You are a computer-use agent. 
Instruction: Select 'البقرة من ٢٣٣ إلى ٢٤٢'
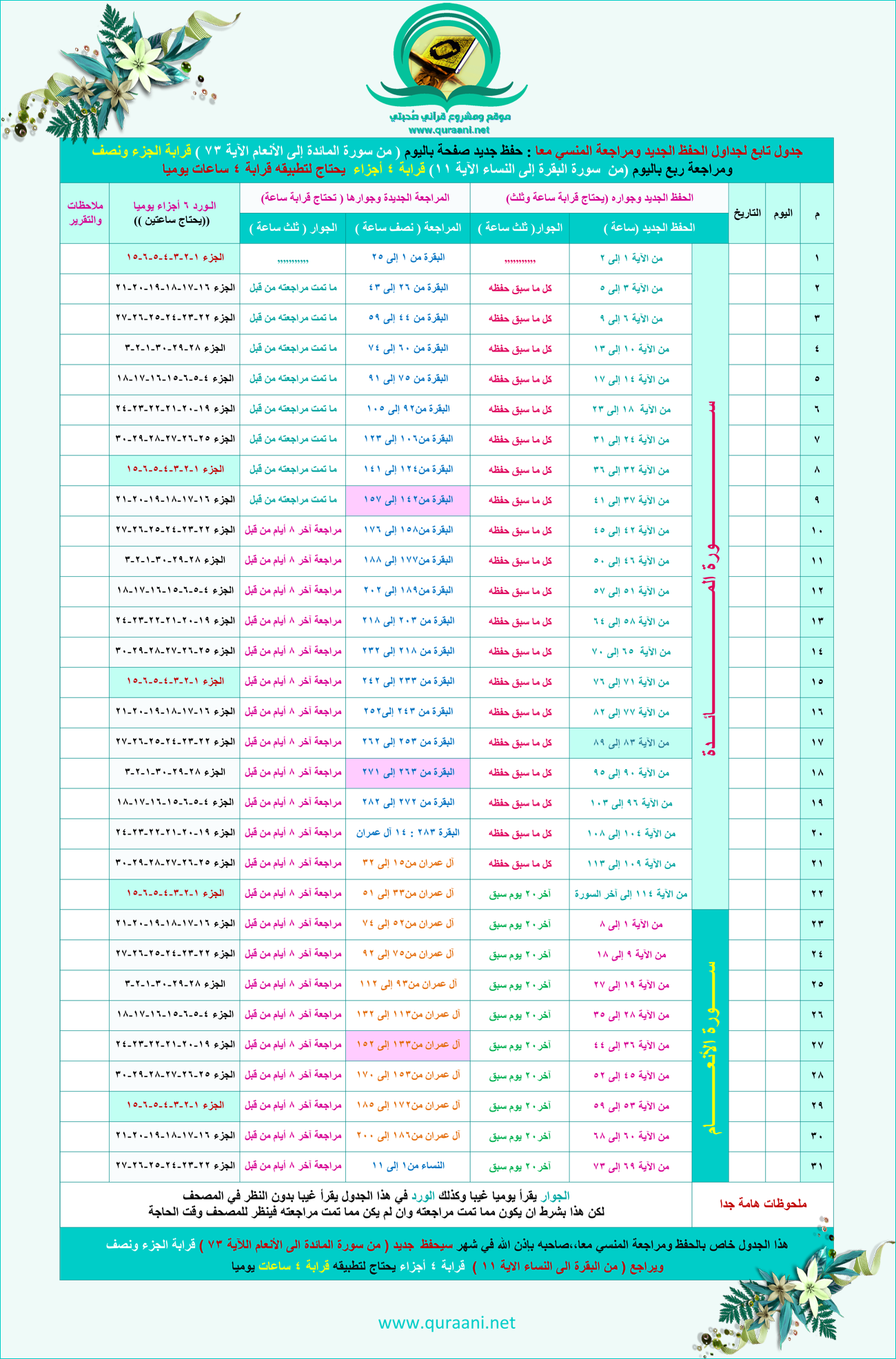click(x=408, y=682)
